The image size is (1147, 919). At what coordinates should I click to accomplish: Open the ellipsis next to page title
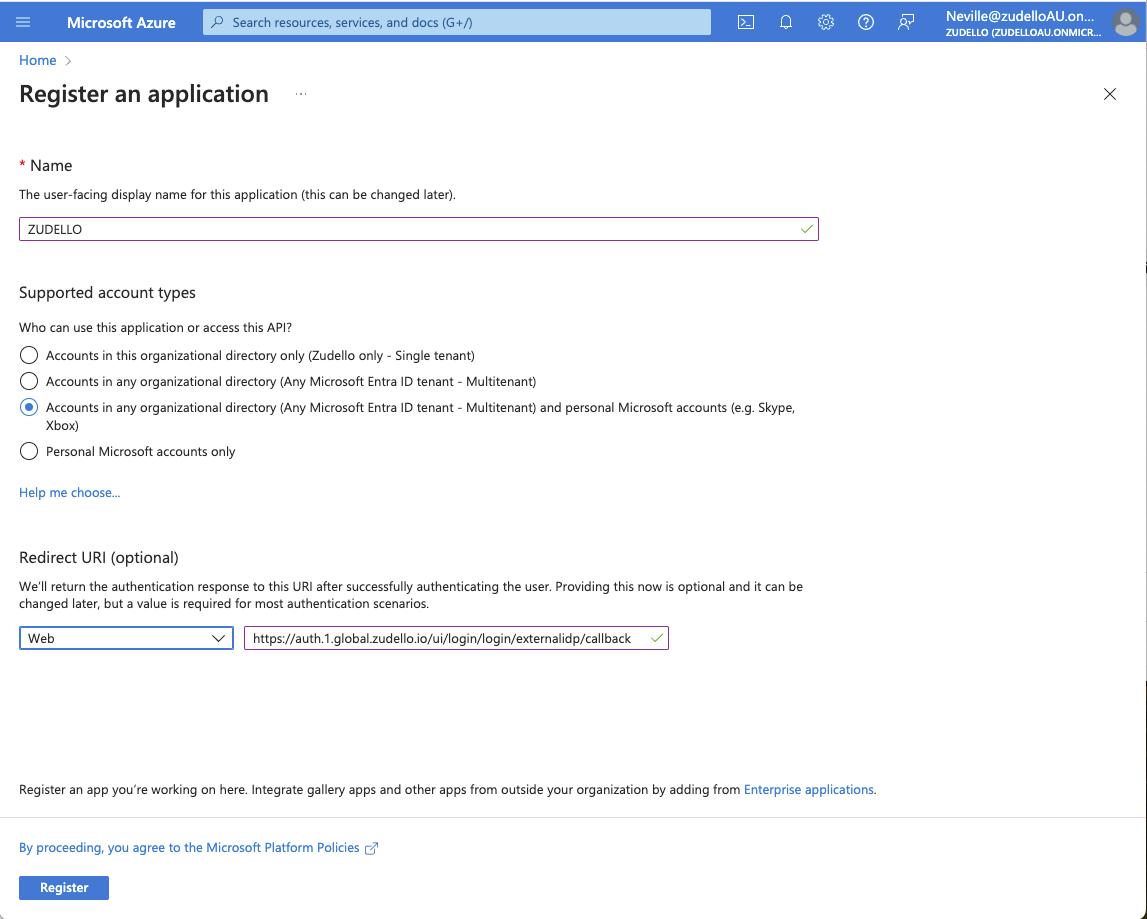[x=301, y=94]
